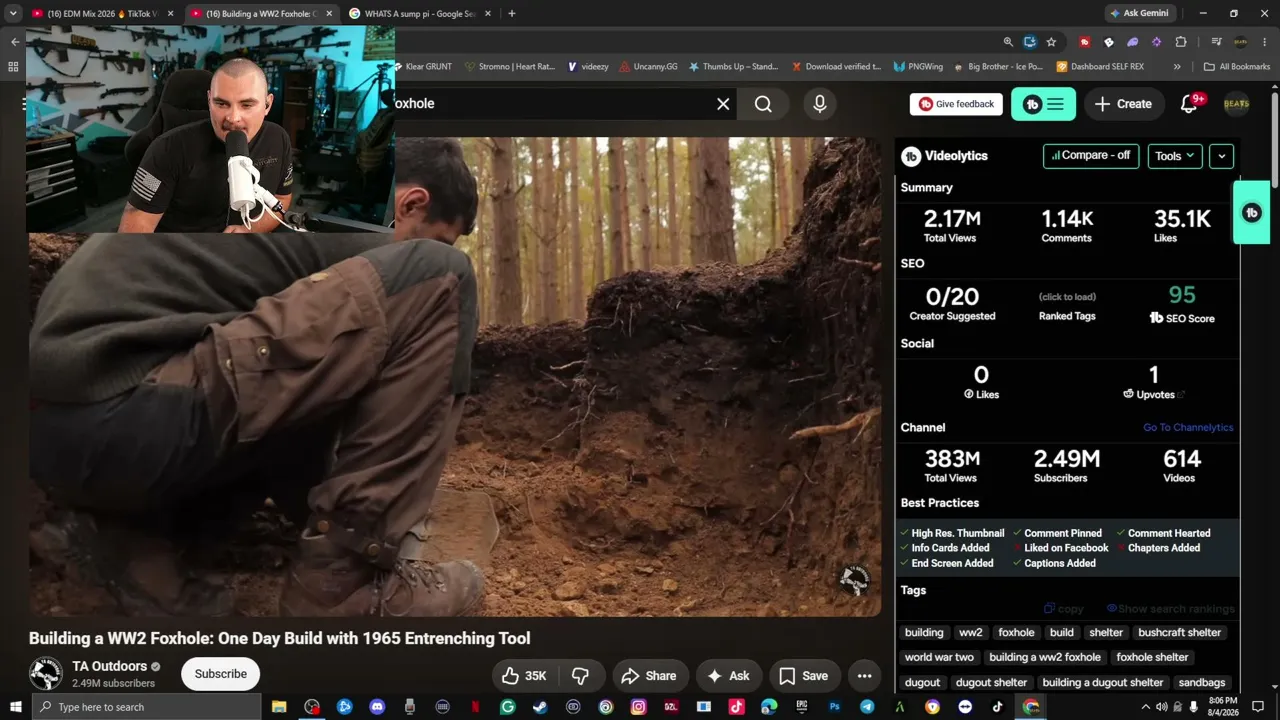Screen dimensions: 1280x720
Task: Switch to WHATS A sump pi Google tab
Action: tap(418, 14)
